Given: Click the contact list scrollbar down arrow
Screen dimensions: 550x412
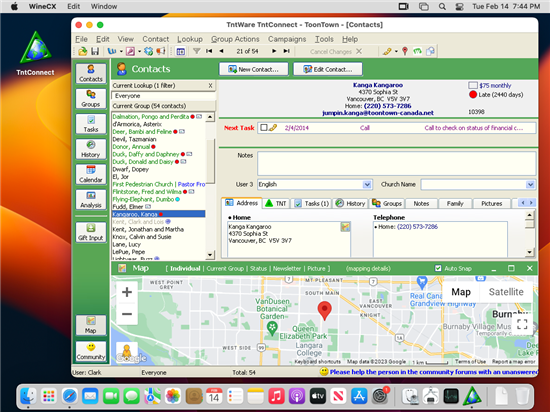Looking at the screenshot, I should [x=210, y=255].
